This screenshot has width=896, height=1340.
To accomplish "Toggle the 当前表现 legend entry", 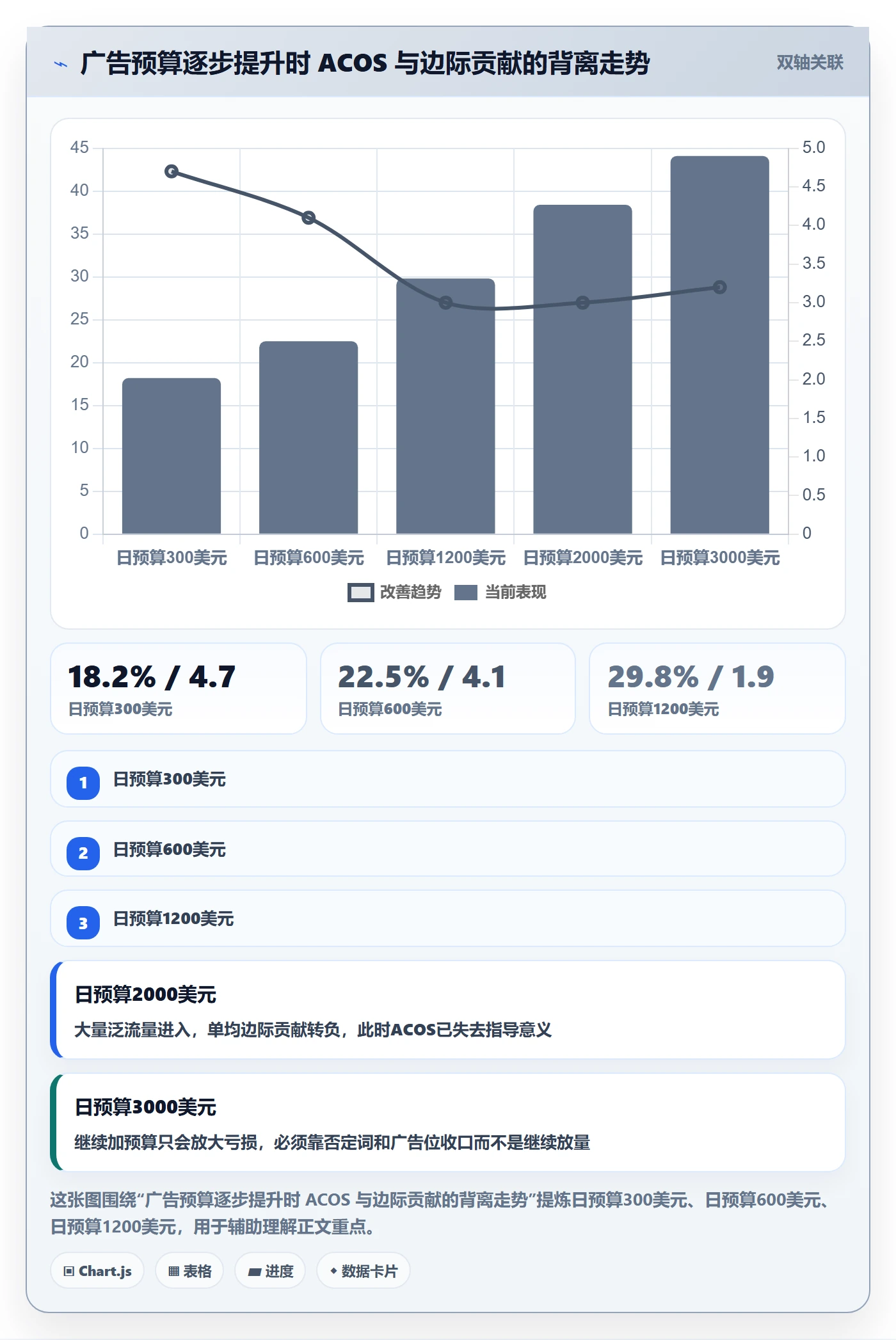I will (500, 593).
